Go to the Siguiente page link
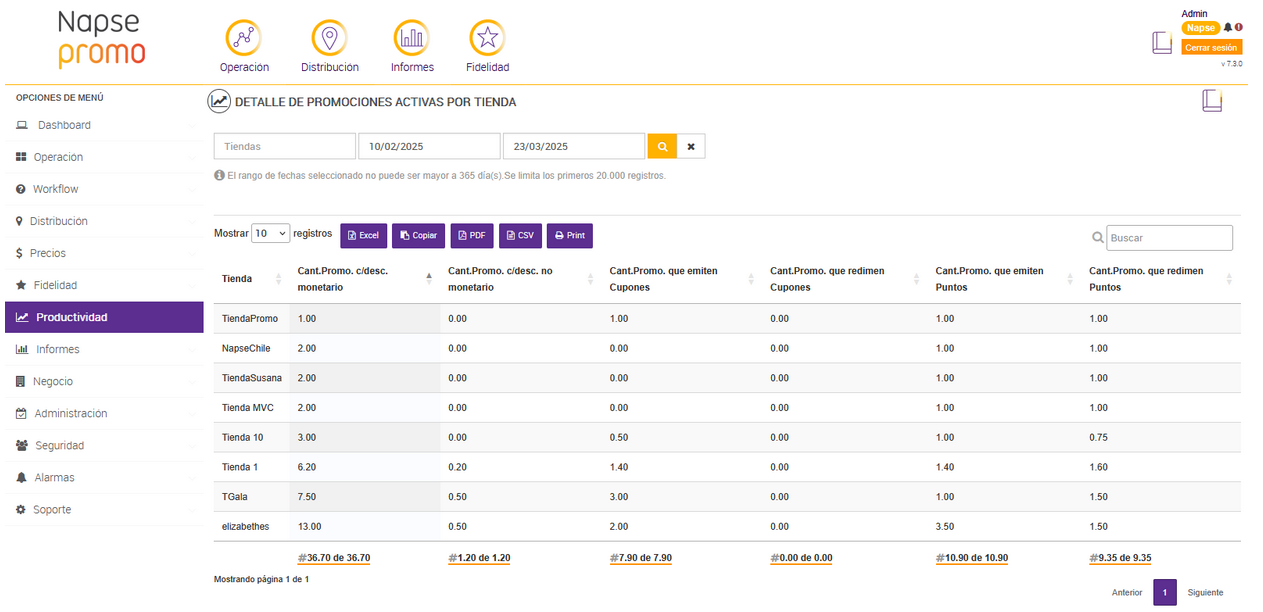Viewport: 1263px width, 612px height. coord(1205,592)
